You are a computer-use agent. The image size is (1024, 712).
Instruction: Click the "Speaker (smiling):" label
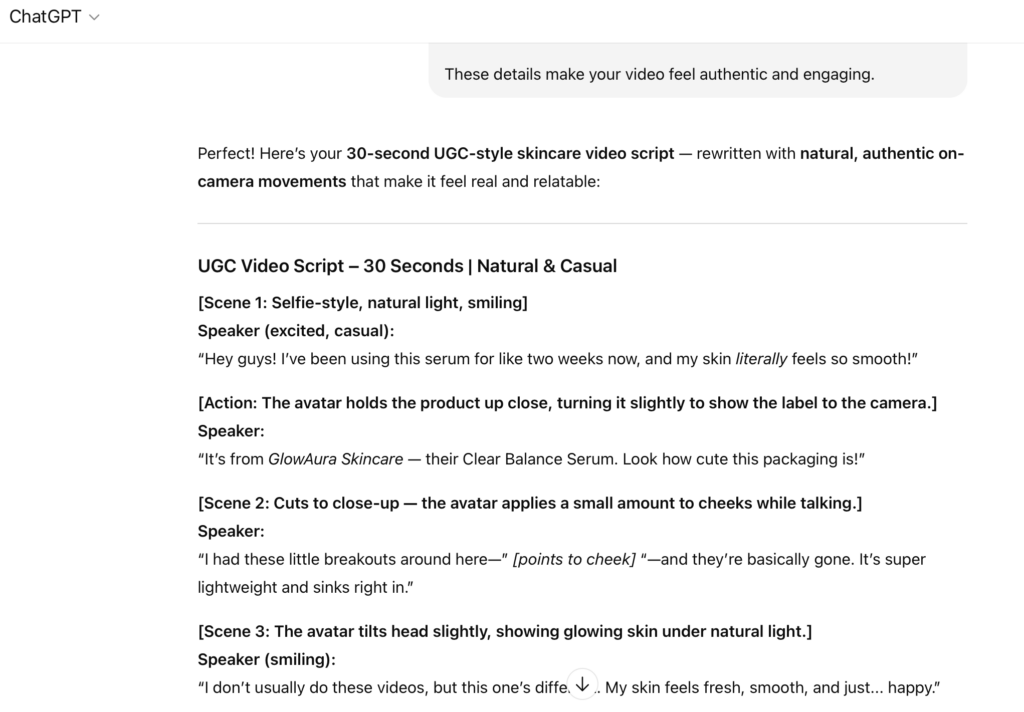click(x=266, y=660)
